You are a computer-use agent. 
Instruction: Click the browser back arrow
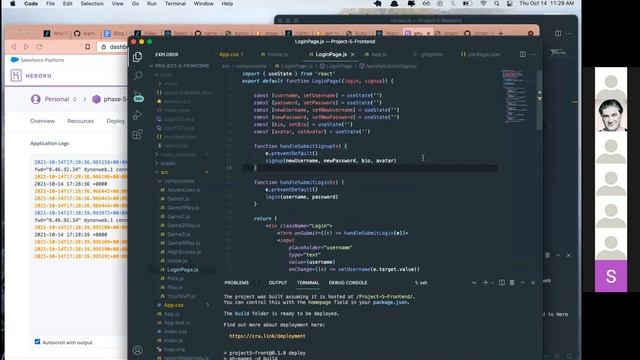tap(14, 47)
